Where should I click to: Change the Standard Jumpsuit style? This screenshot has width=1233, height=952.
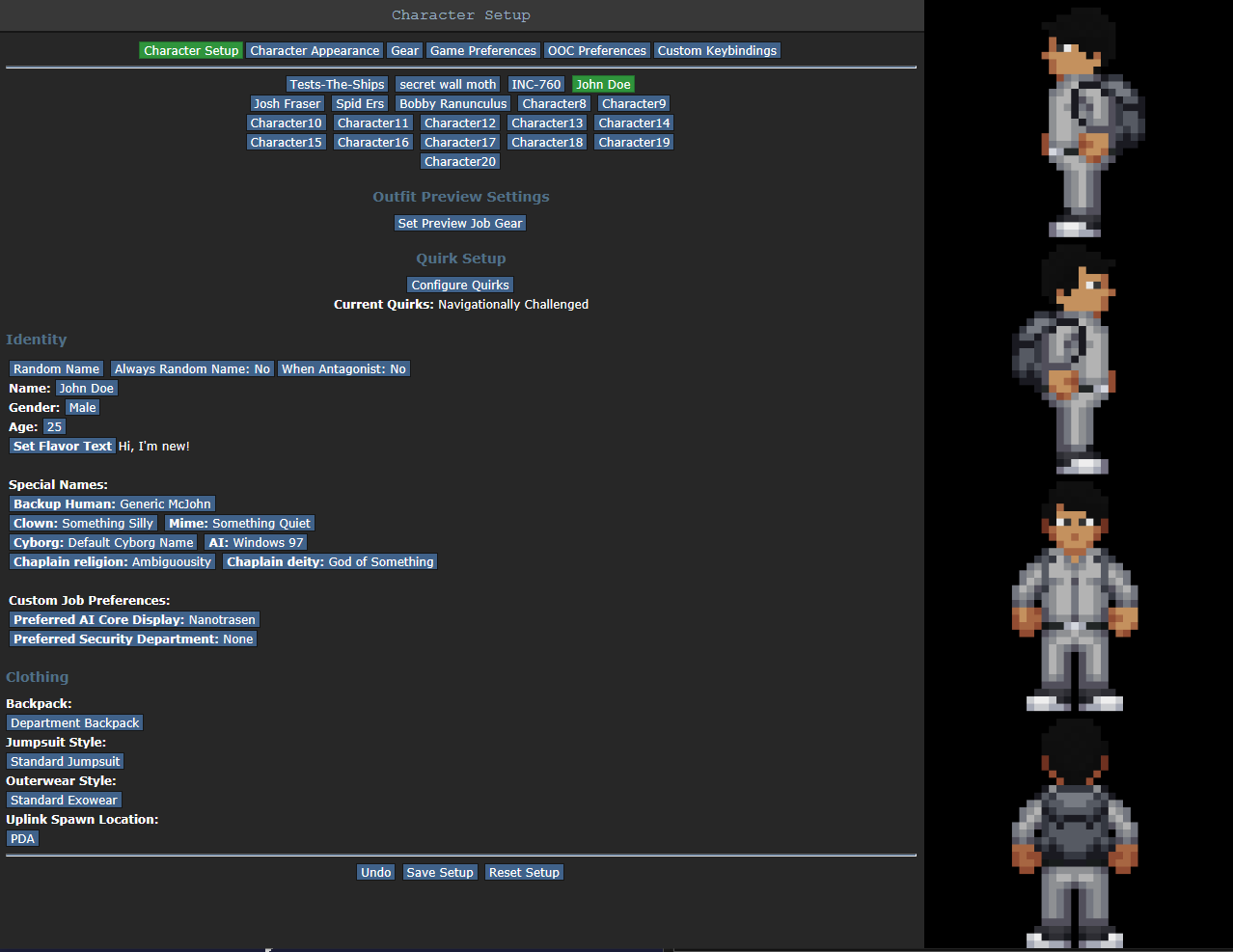click(x=65, y=761)
